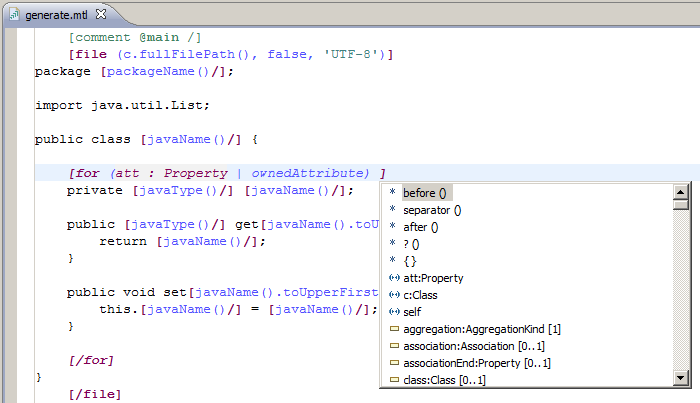The image size is (700, 403).
Task: Select the self variable proposal
Action: (x=412, y=312)
